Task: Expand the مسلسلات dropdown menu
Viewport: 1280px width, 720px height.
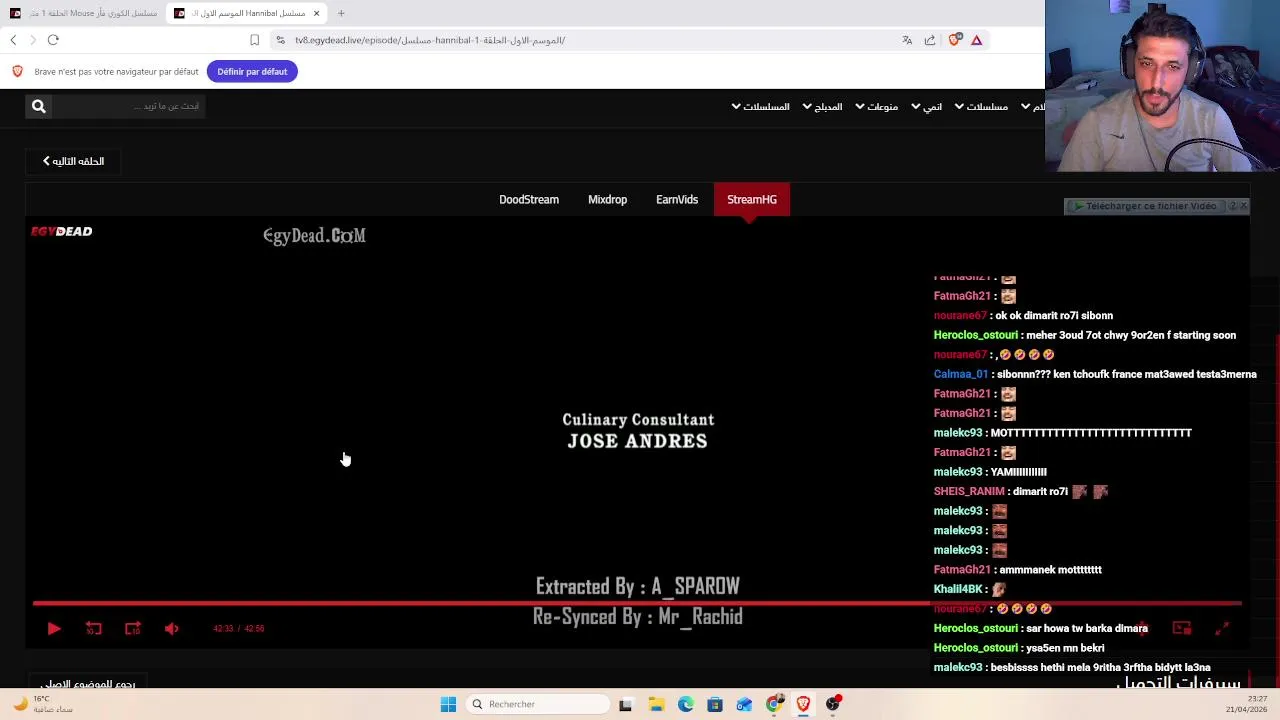Action: [982, 107]
